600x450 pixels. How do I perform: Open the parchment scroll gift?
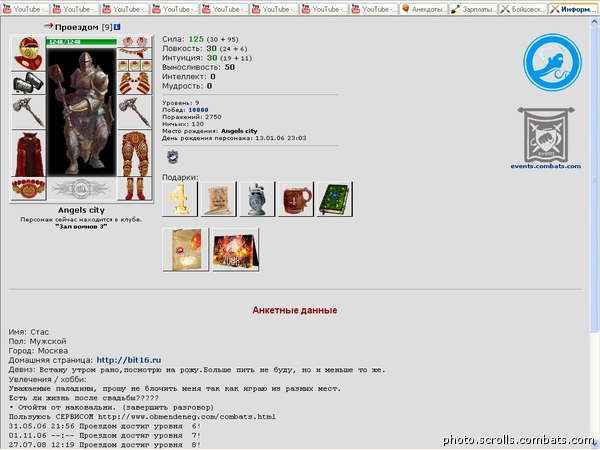218,199
